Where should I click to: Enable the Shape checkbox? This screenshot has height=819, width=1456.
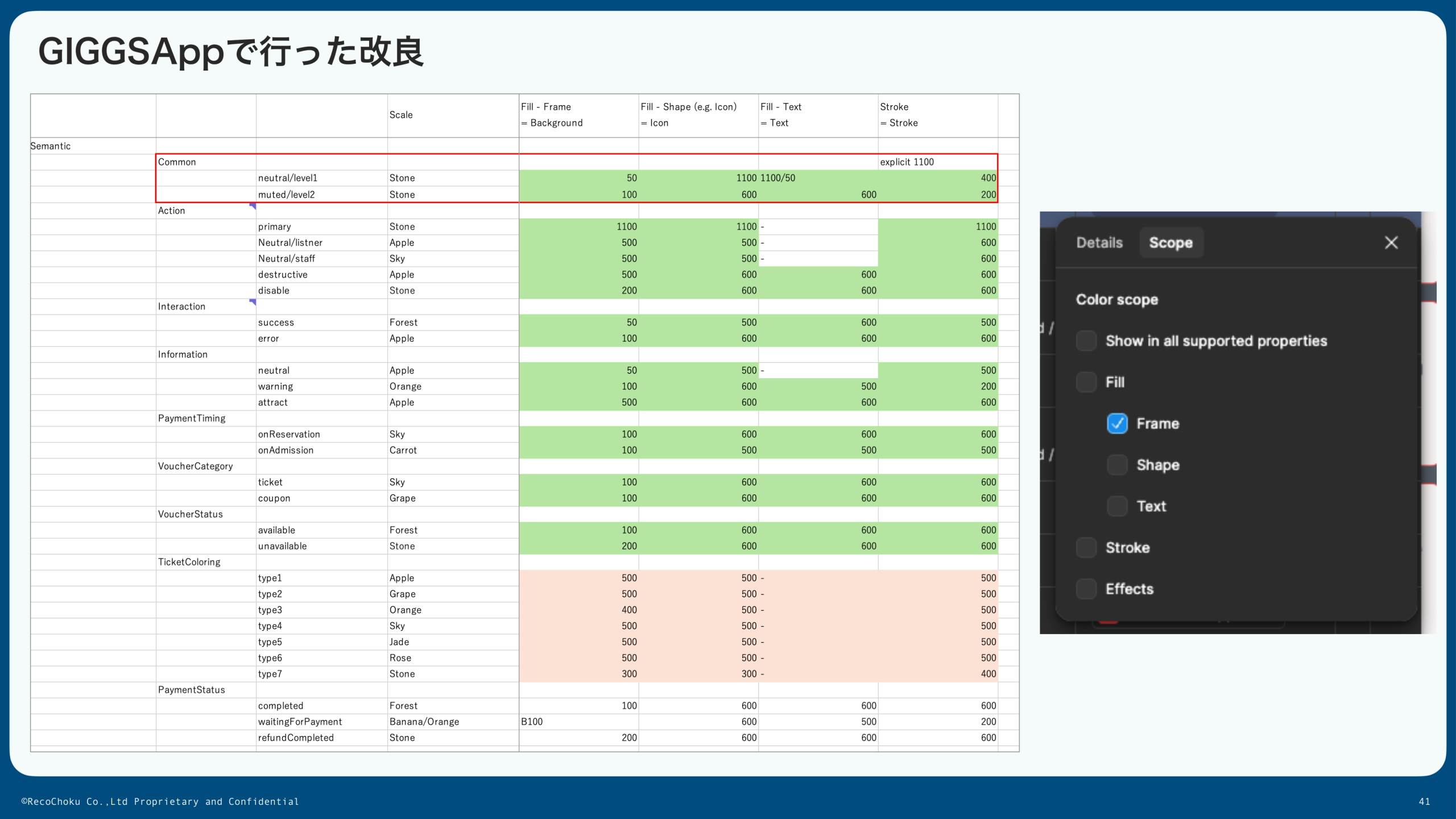(1116, 465)
